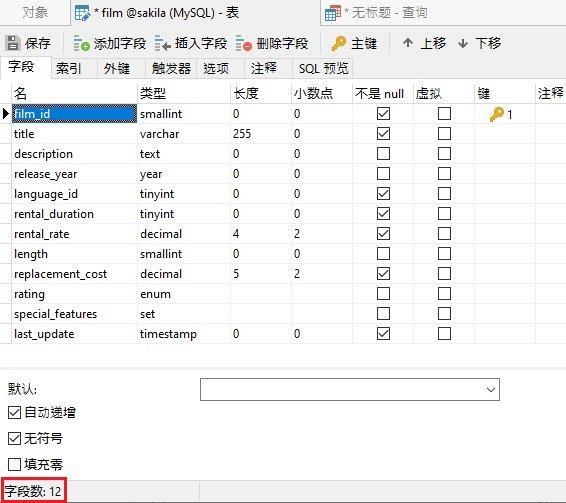The image size is (566, 503).
Task: Check Not Null for release_year
Action: click(383, 174)
